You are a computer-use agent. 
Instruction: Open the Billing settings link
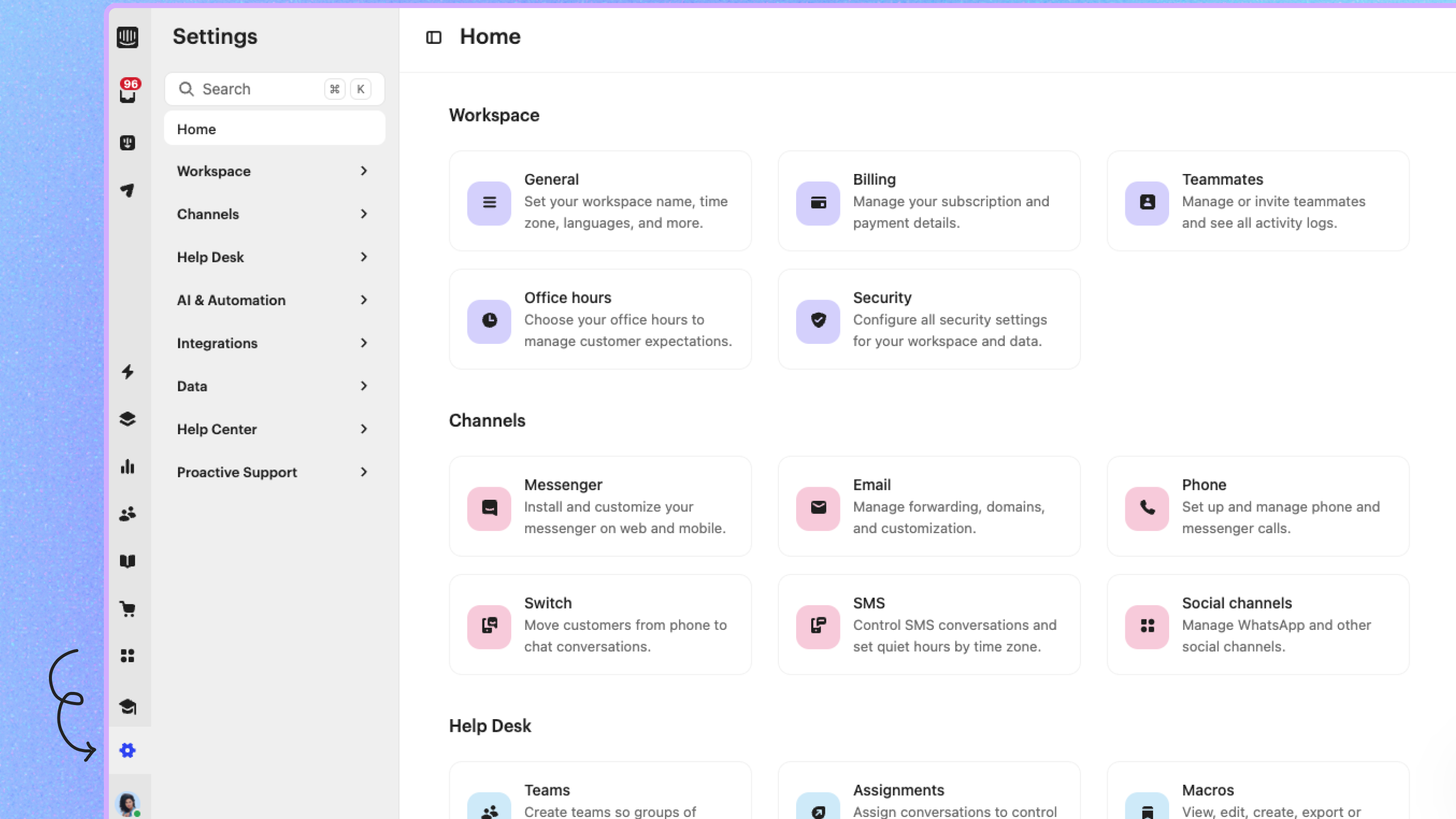tap(874, 179)
